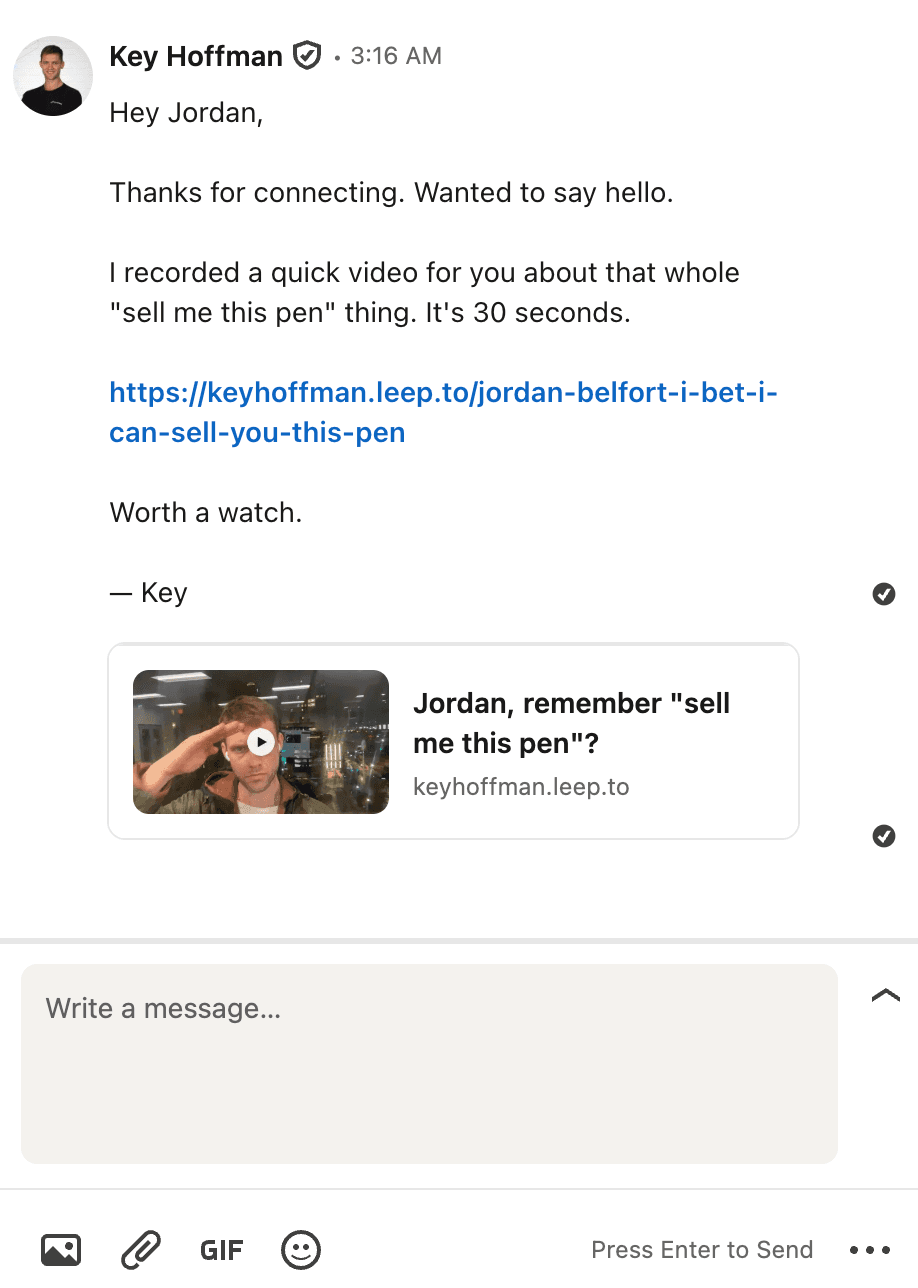Open the image attachment picker
The image size is (918, 1288).
[x=61, y=1249]
